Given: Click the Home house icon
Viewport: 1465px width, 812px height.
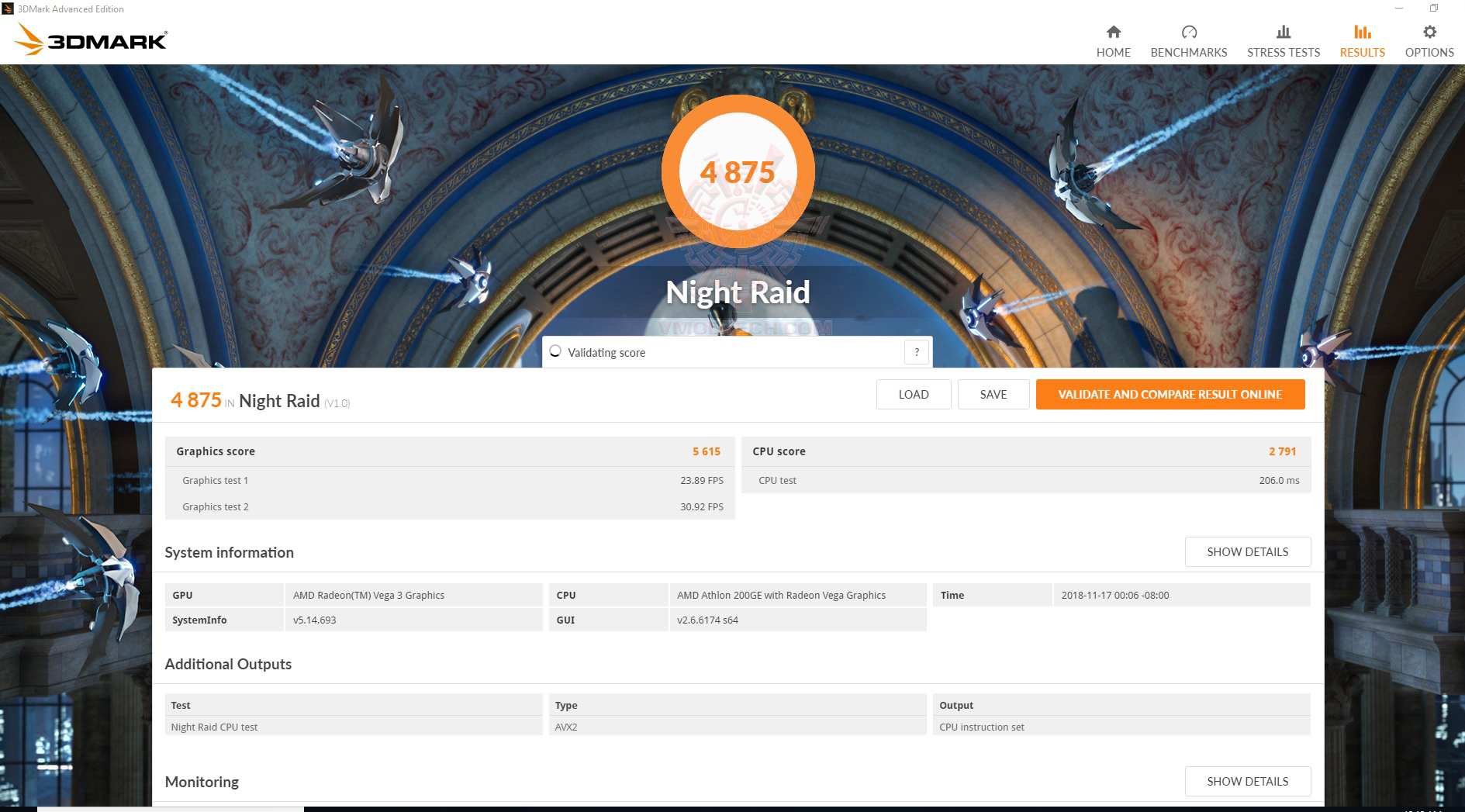Looking at the screenshot, I should click(x=1113, y=32).
